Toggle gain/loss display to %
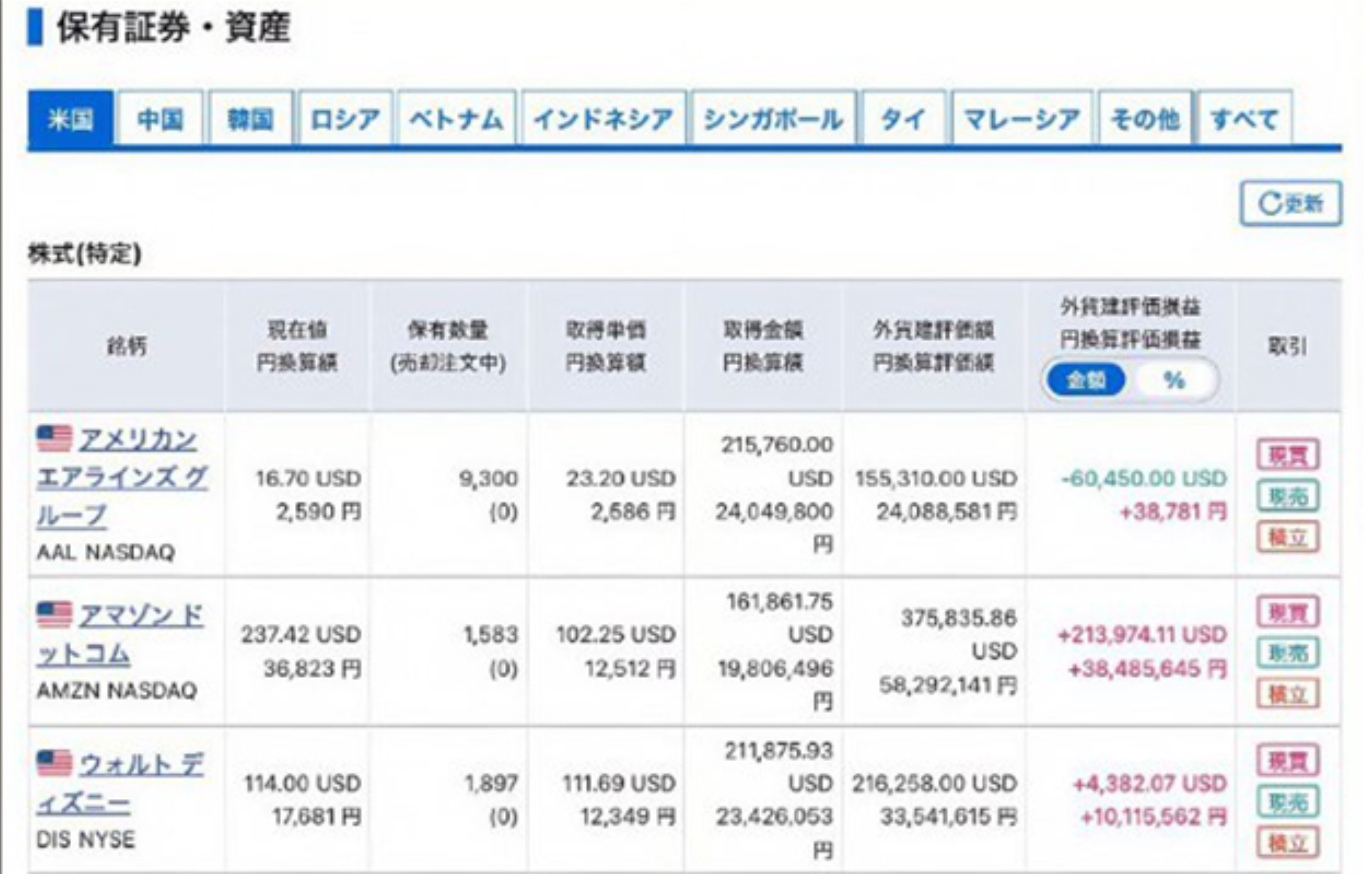Viewport: 1364px width, 874px height. point(1174,380)
